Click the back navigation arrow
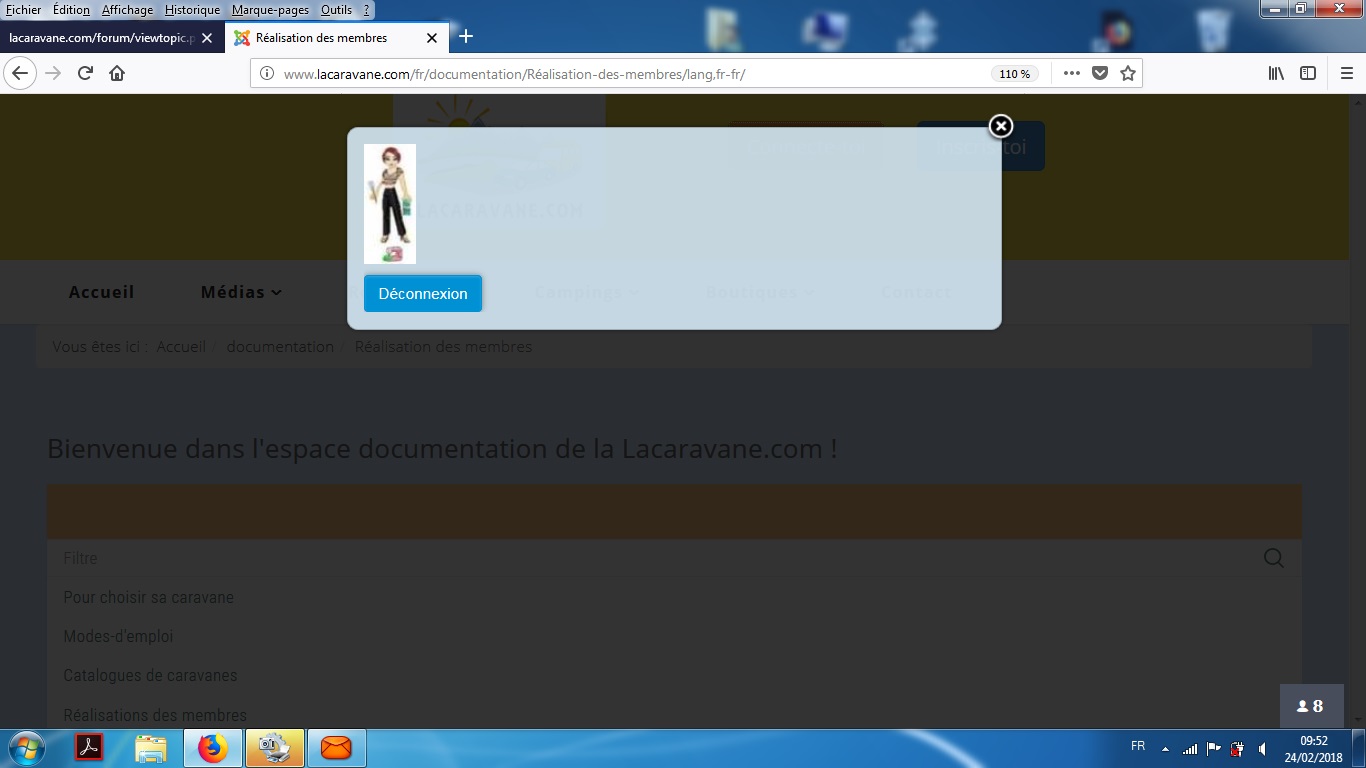The height and width of the screenshot is (768, 1366). 20,73
